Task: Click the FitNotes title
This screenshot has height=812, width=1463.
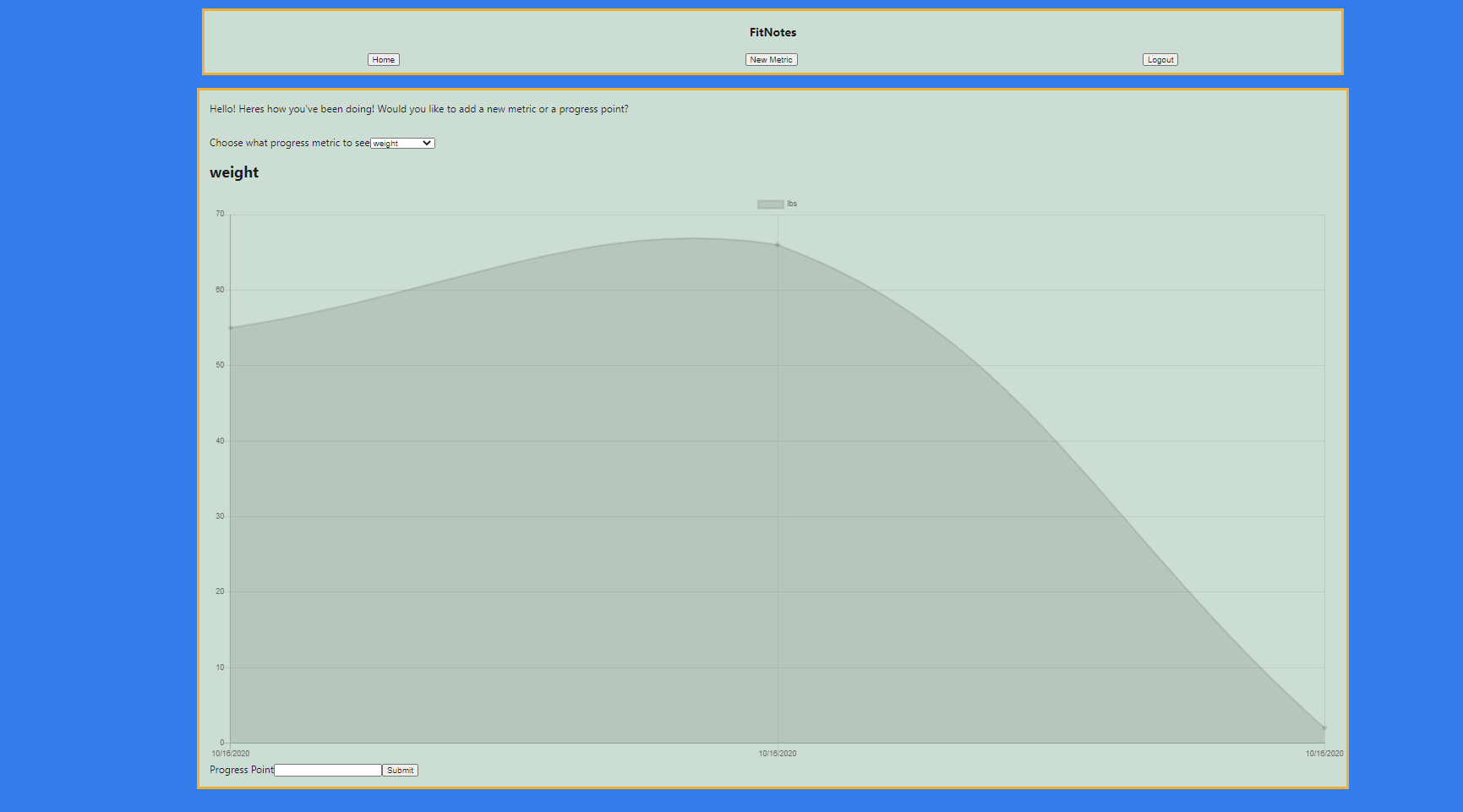Action: [x=772, y=33]
